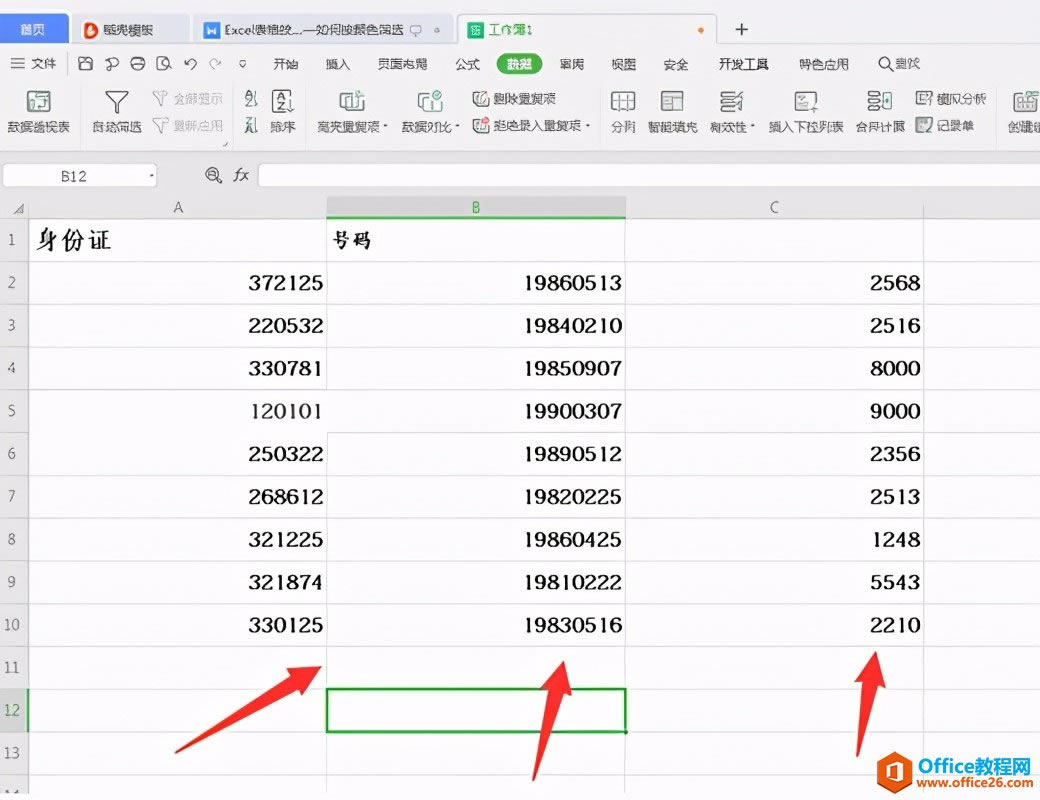Click the magnifier icon beside fx
The height and width of the screenshot is (800, 1040).
point(213,175)
